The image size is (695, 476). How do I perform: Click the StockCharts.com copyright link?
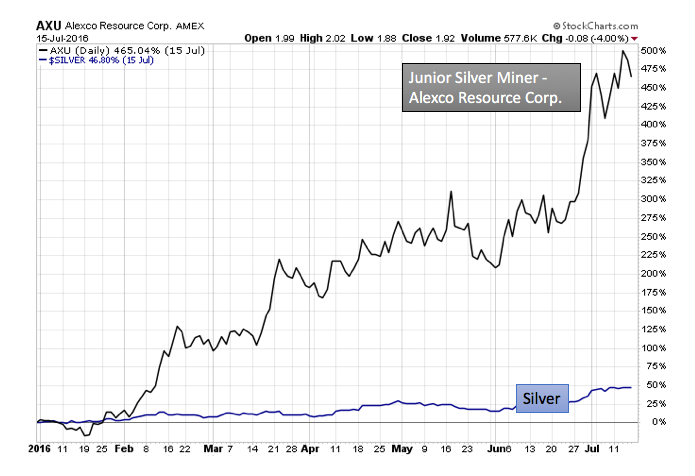pyautogui.click(x=618, y=24)
